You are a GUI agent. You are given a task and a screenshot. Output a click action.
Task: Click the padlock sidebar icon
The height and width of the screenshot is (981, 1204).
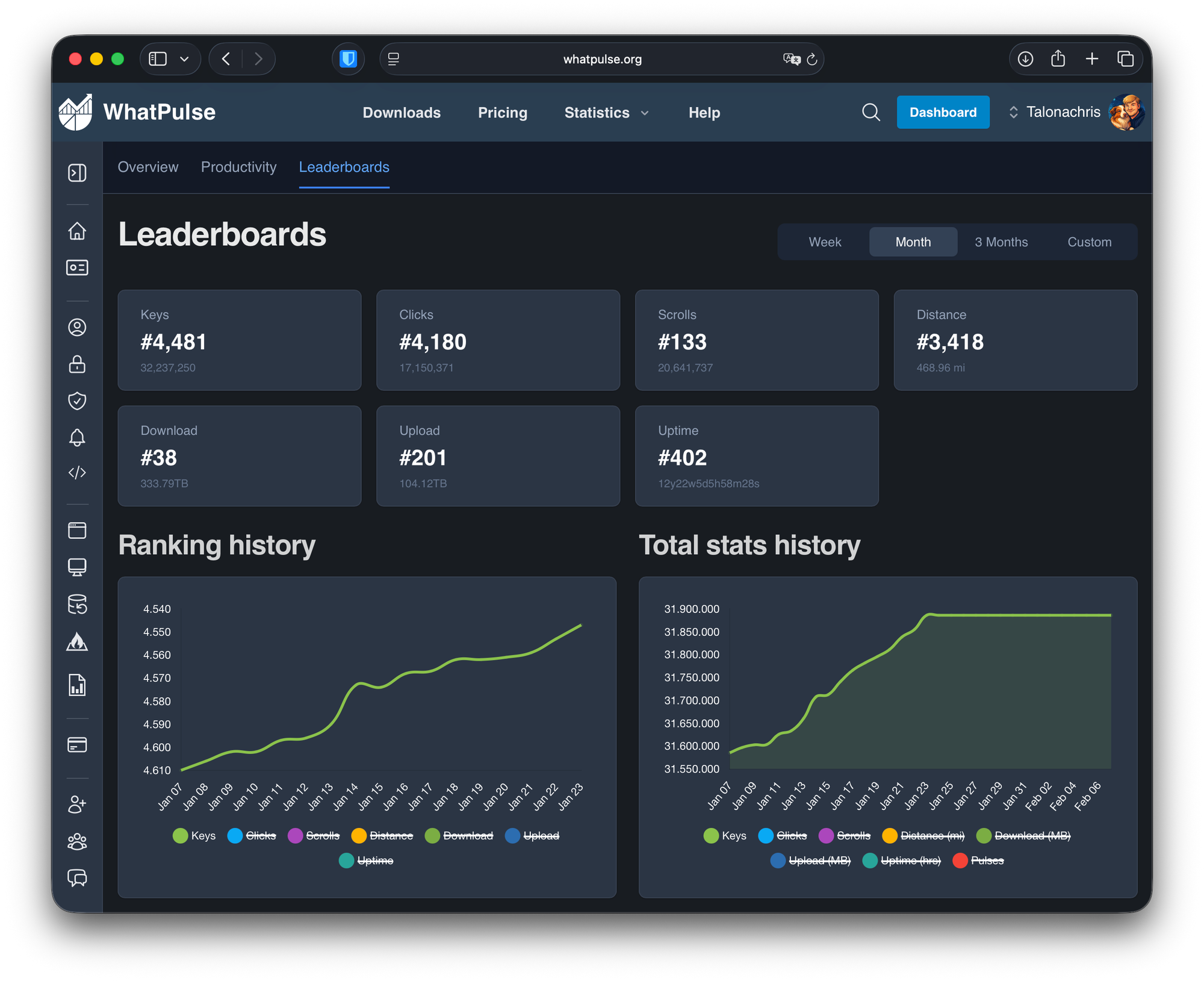77,364
